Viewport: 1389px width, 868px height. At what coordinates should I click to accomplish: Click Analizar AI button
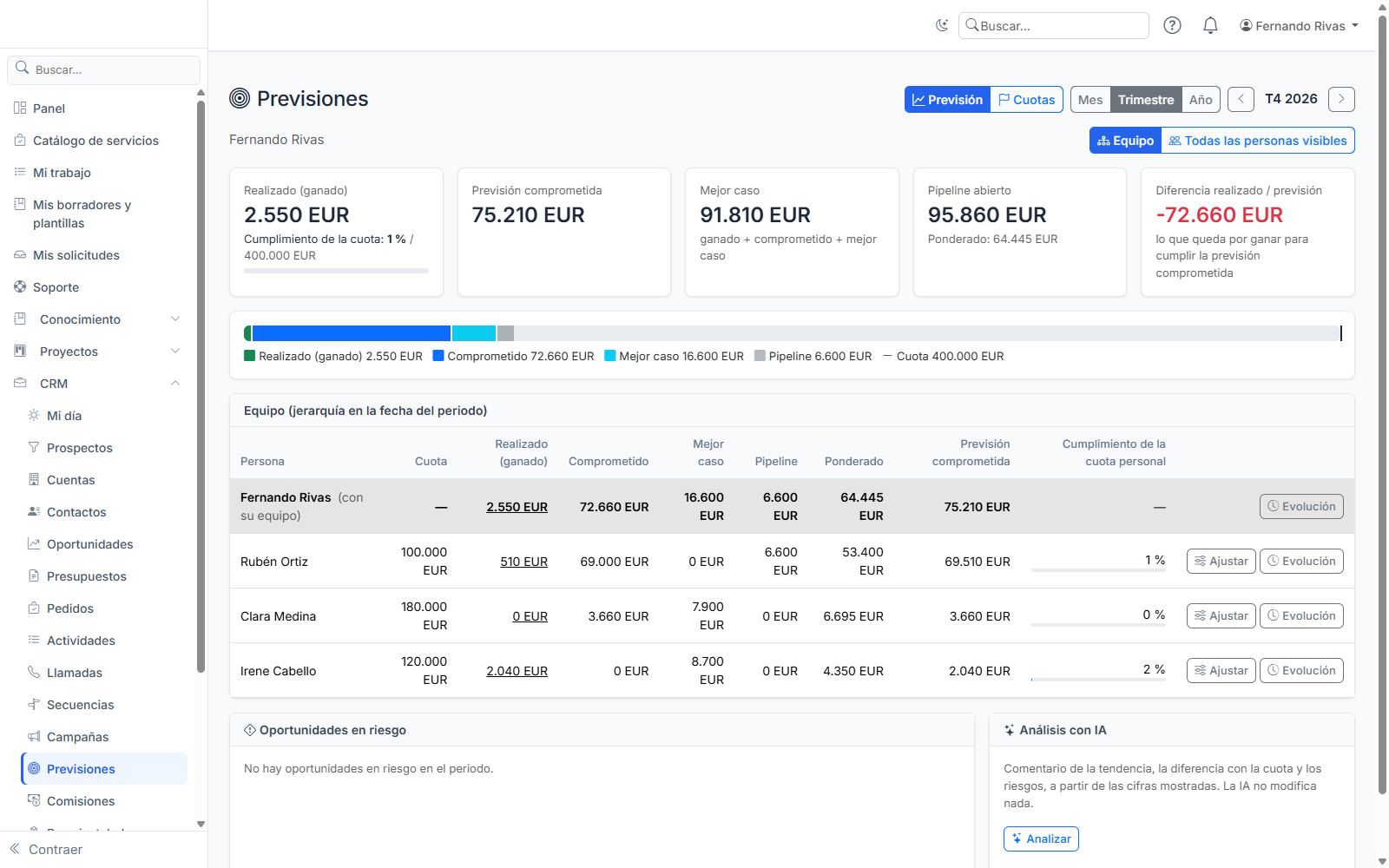tap(1041, 839)
